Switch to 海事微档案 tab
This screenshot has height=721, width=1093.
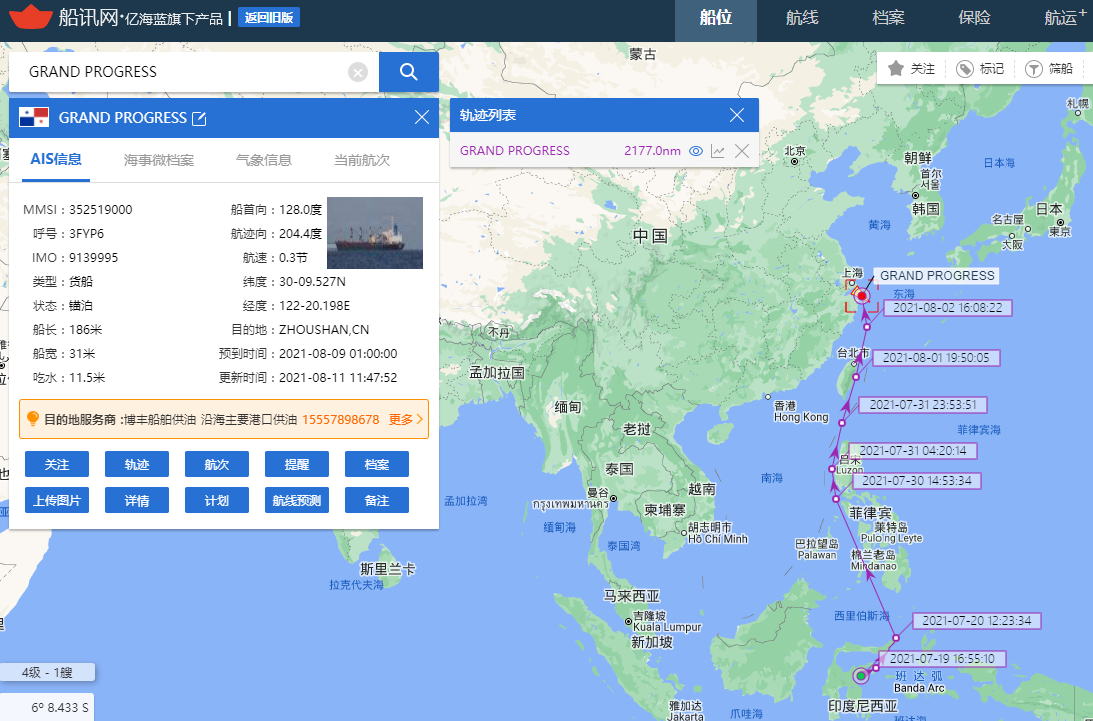[159, 160]
